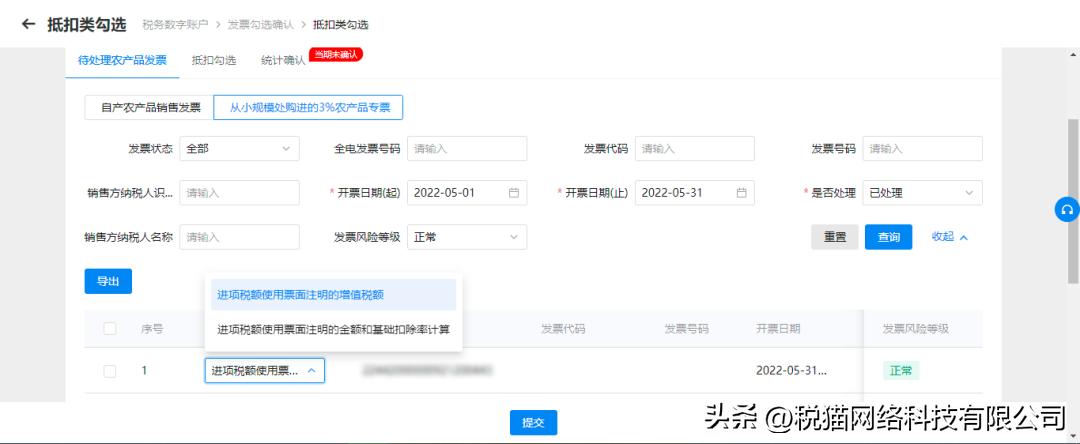Focus the 发票代码 input field
This screenshot has height=444, width=1080.
pos(695,149)
